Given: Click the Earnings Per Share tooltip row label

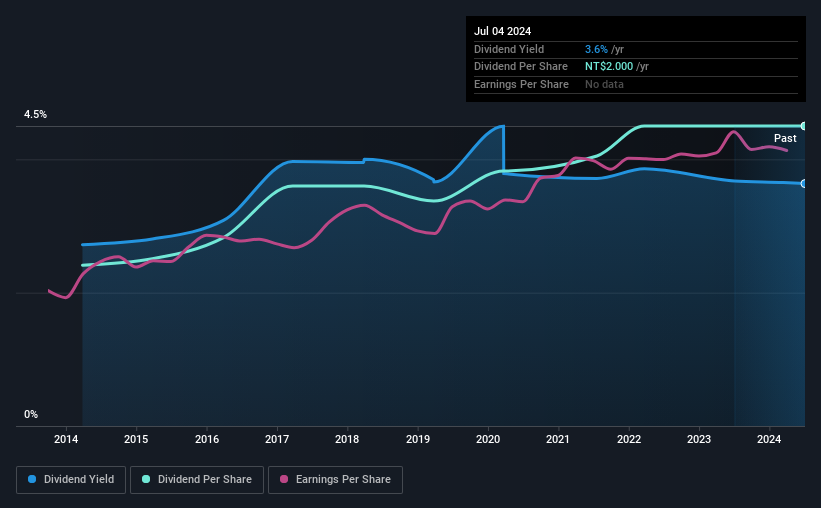Looking at the screenshot, I should tap(521, 84).
